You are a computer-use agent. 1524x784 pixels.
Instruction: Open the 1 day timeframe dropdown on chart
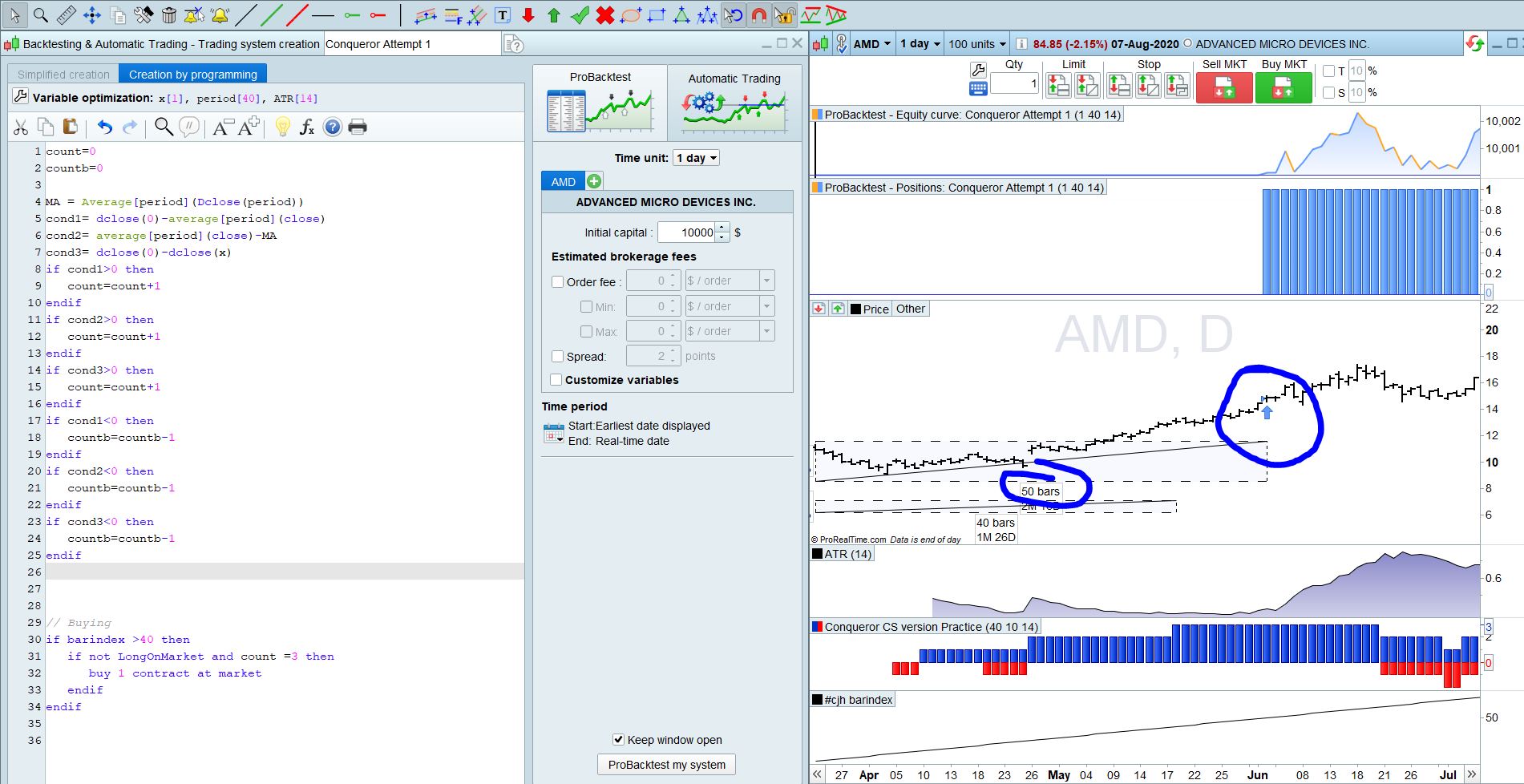coord(920,44)
